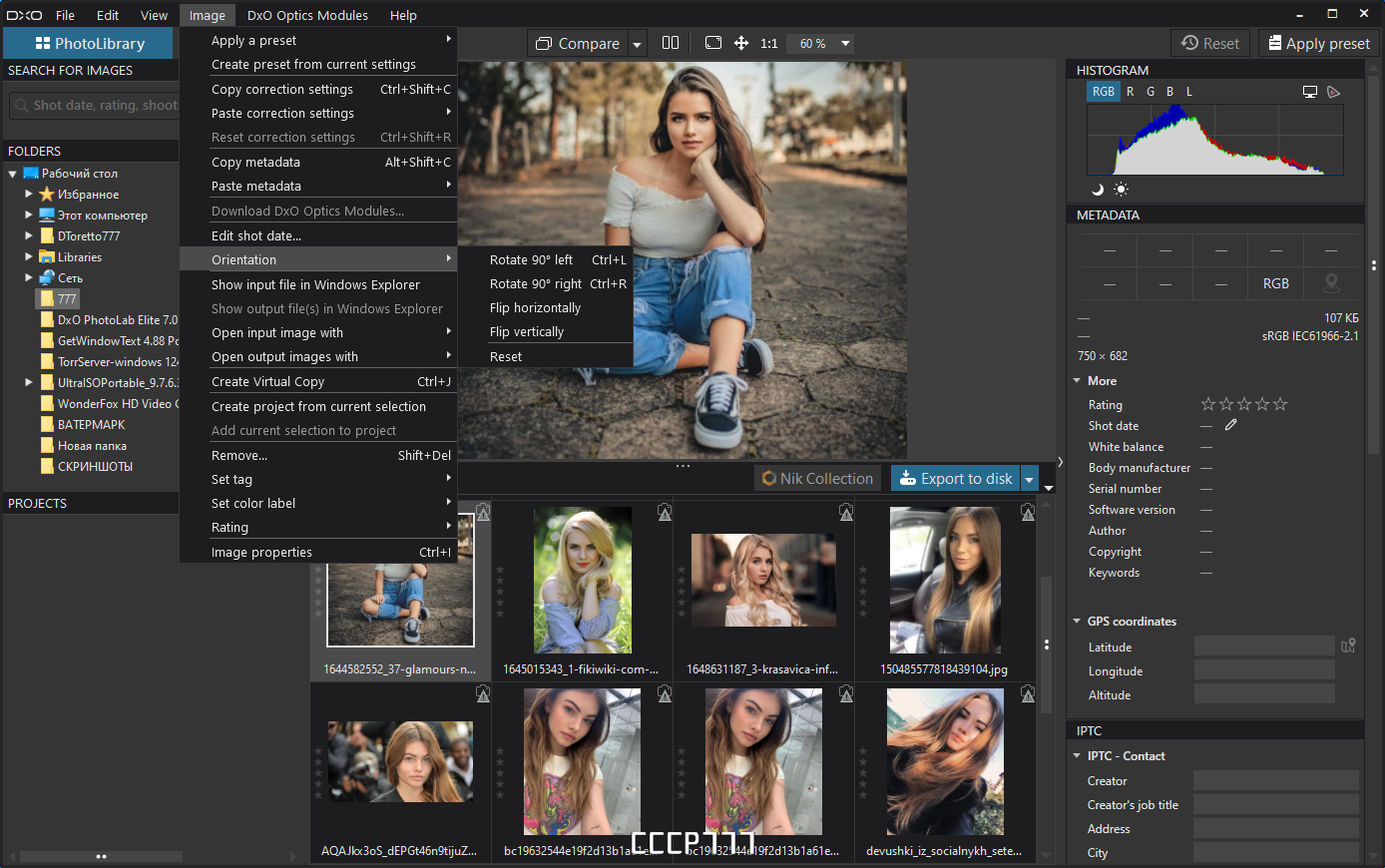Click the fit-to-screen zoom icon
Viewport: 1385px width, 868px height.
pyautogui.click(x=712, y=43)
